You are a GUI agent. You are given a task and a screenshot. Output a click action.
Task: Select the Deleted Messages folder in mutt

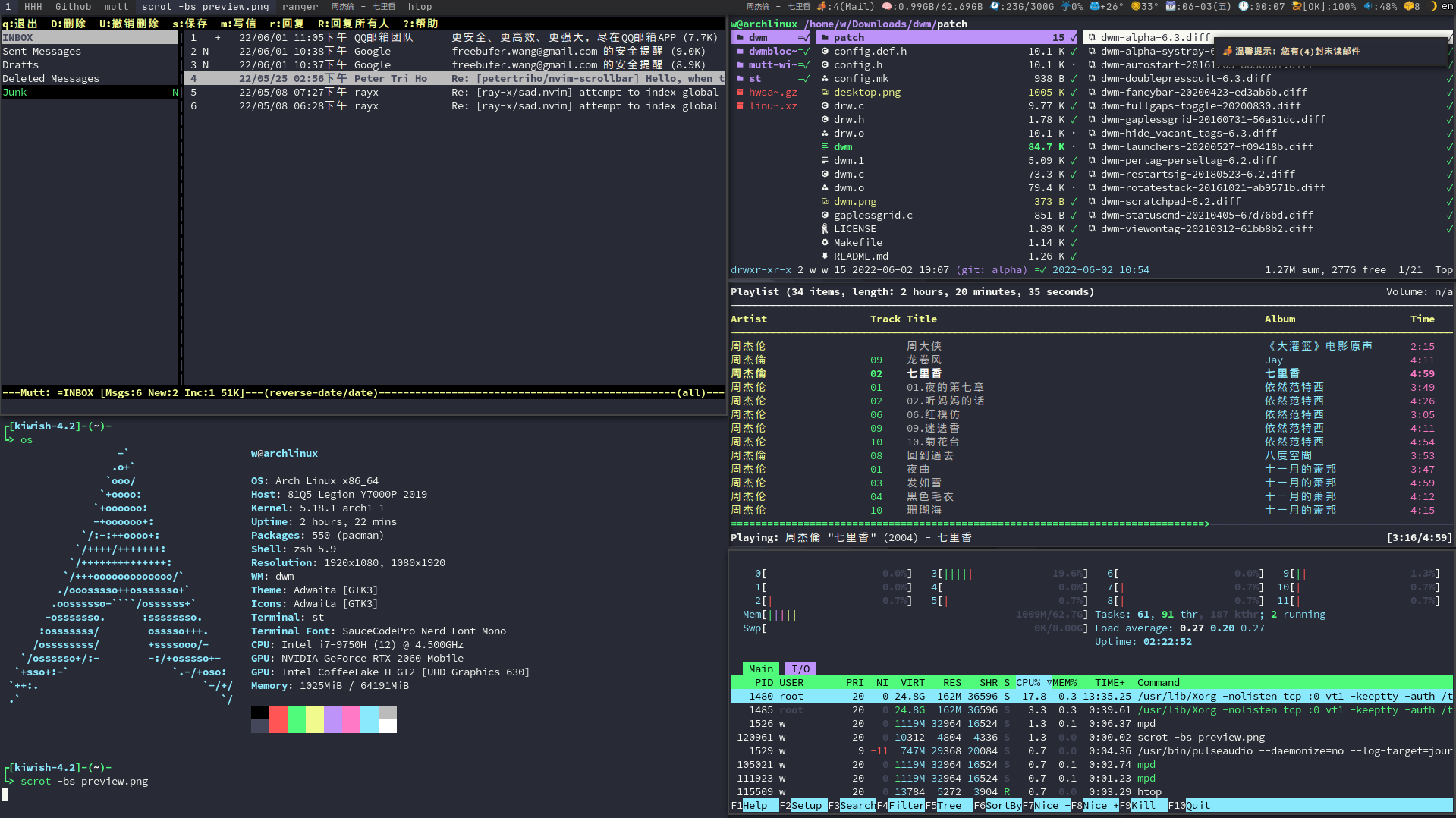[90, 78]
